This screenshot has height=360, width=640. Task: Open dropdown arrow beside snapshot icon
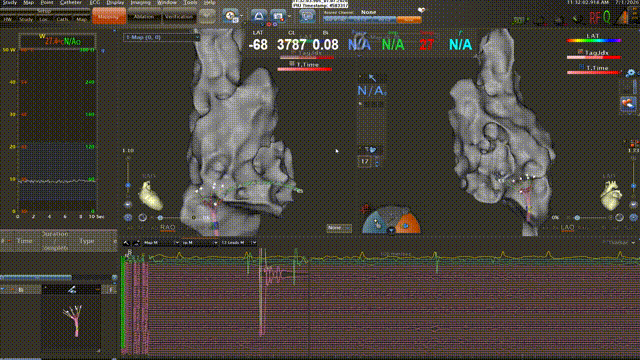coord(289,17)
